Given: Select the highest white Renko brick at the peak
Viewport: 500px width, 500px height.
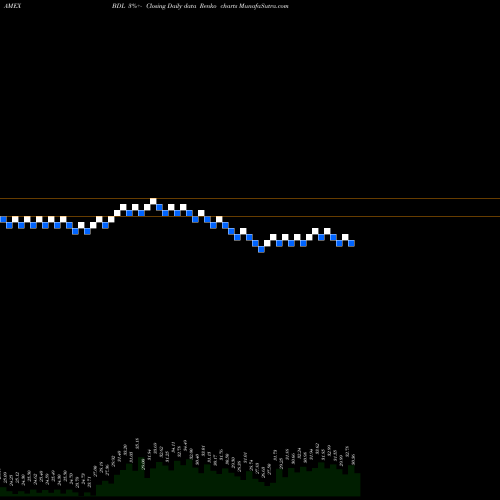Looking at the screenshot, I should (x=153, y=201).
